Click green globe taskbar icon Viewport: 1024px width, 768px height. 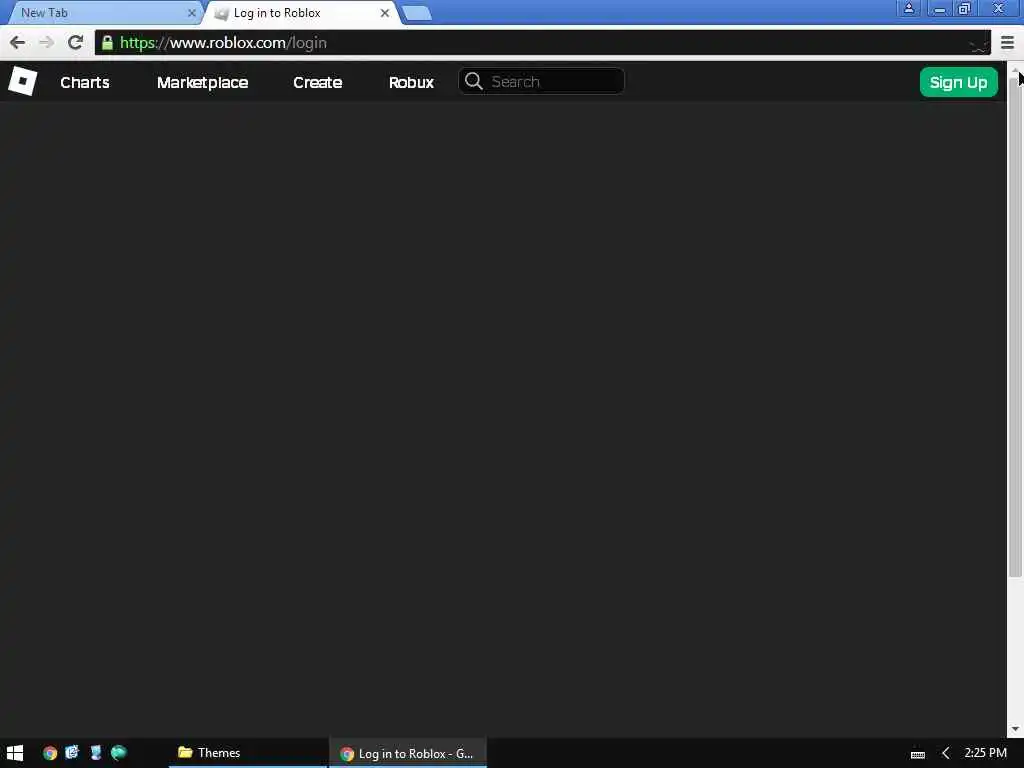119,753
